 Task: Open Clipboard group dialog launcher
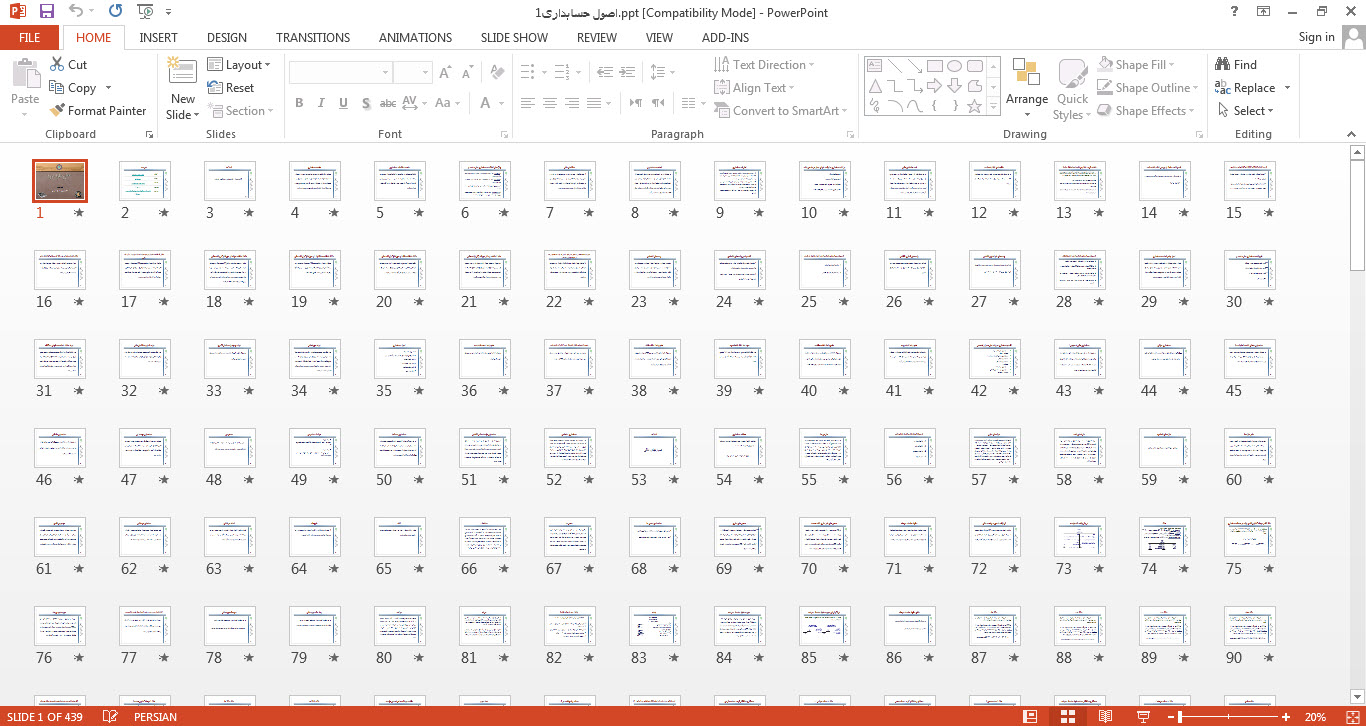pyautogui.click(x=150, y=134)
